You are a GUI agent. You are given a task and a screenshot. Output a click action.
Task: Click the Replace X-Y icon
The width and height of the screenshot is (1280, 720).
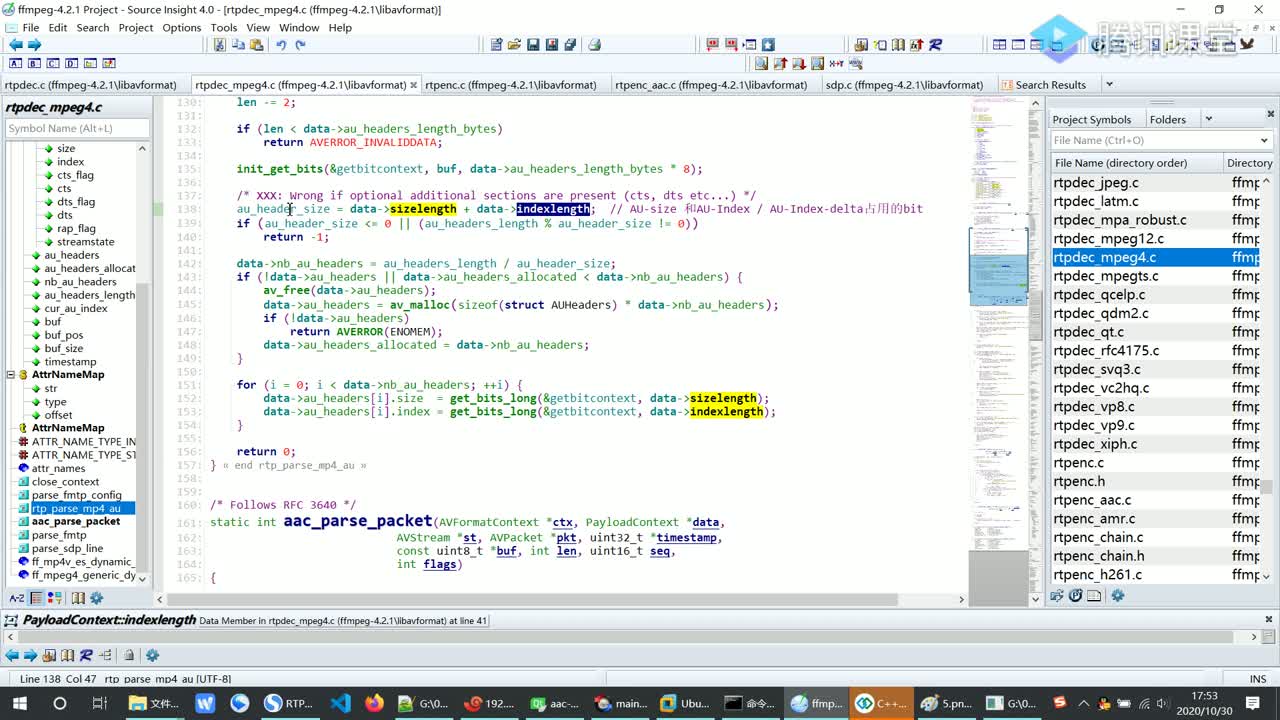pos(836,64)
